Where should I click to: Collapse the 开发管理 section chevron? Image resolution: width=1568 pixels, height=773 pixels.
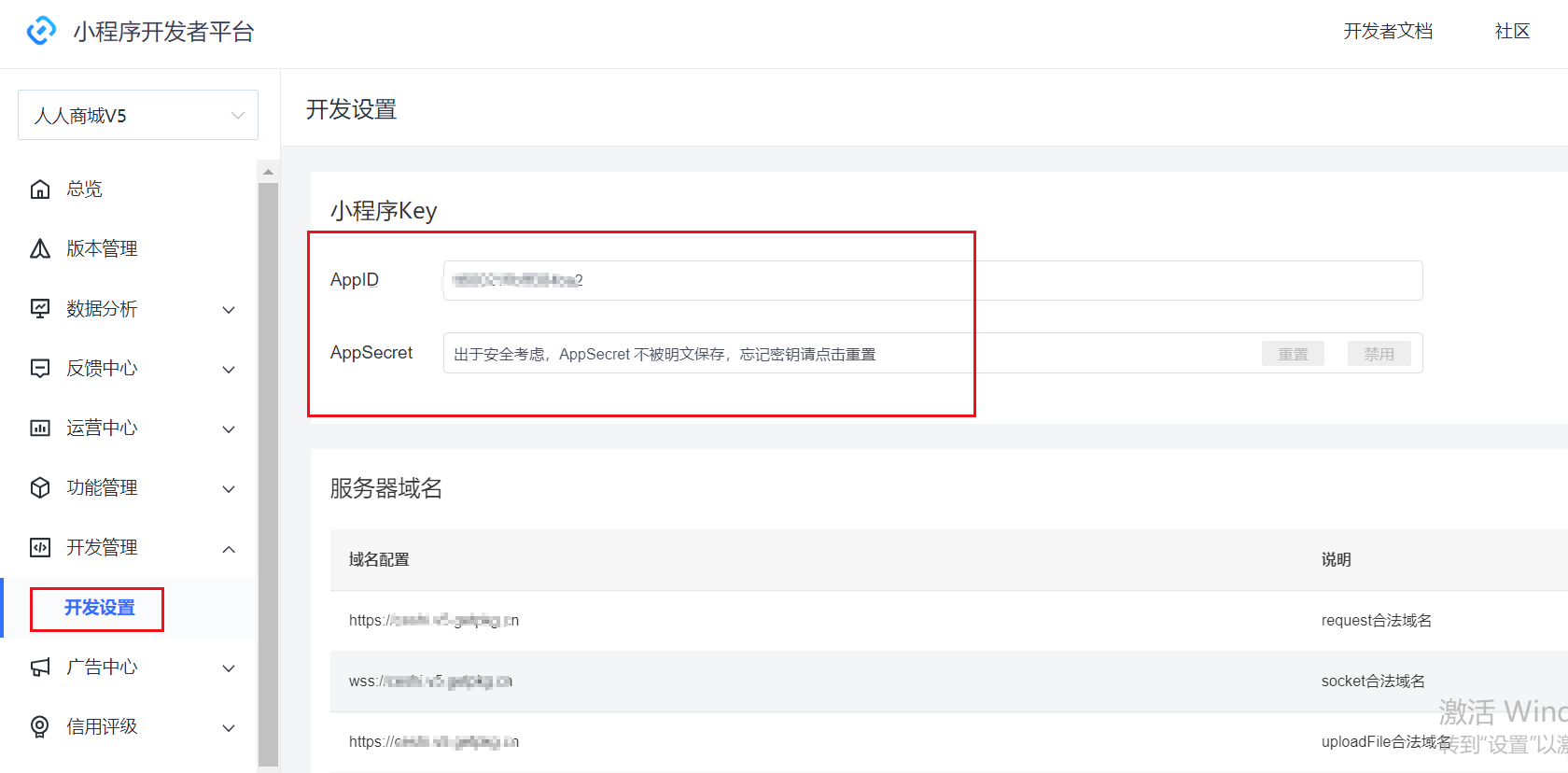229,549
